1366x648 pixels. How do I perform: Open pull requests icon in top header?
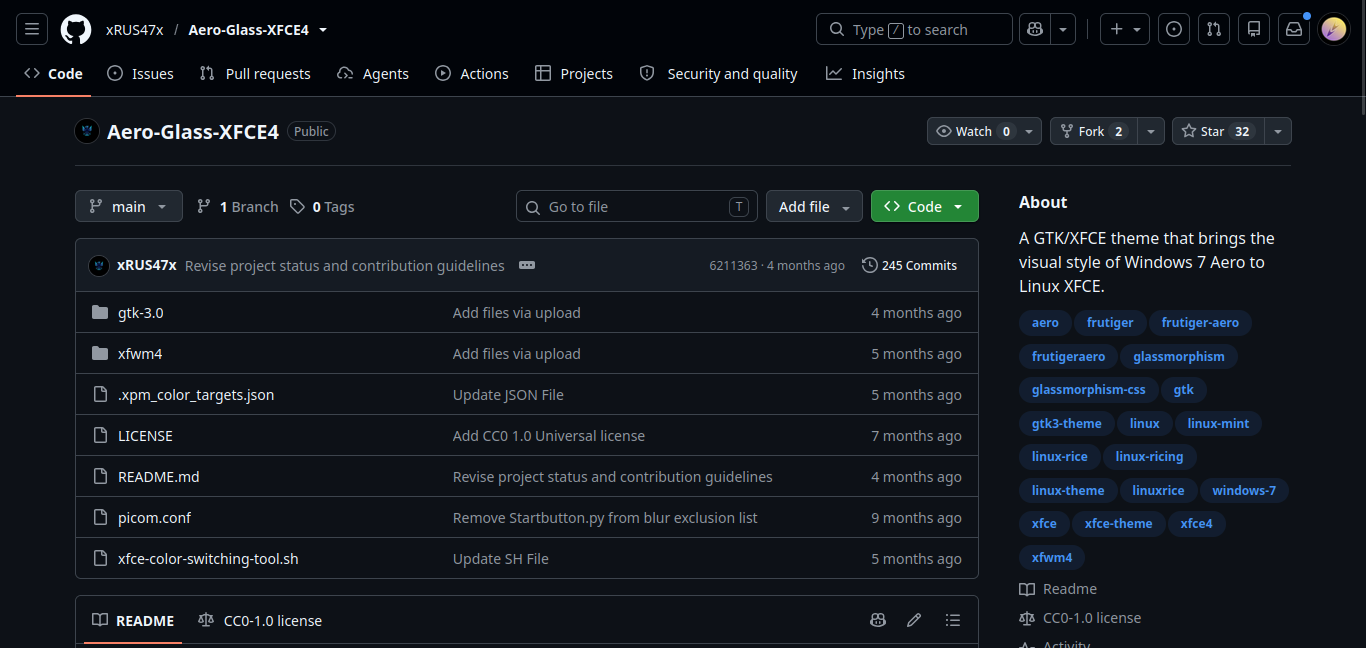point(1214,30)
